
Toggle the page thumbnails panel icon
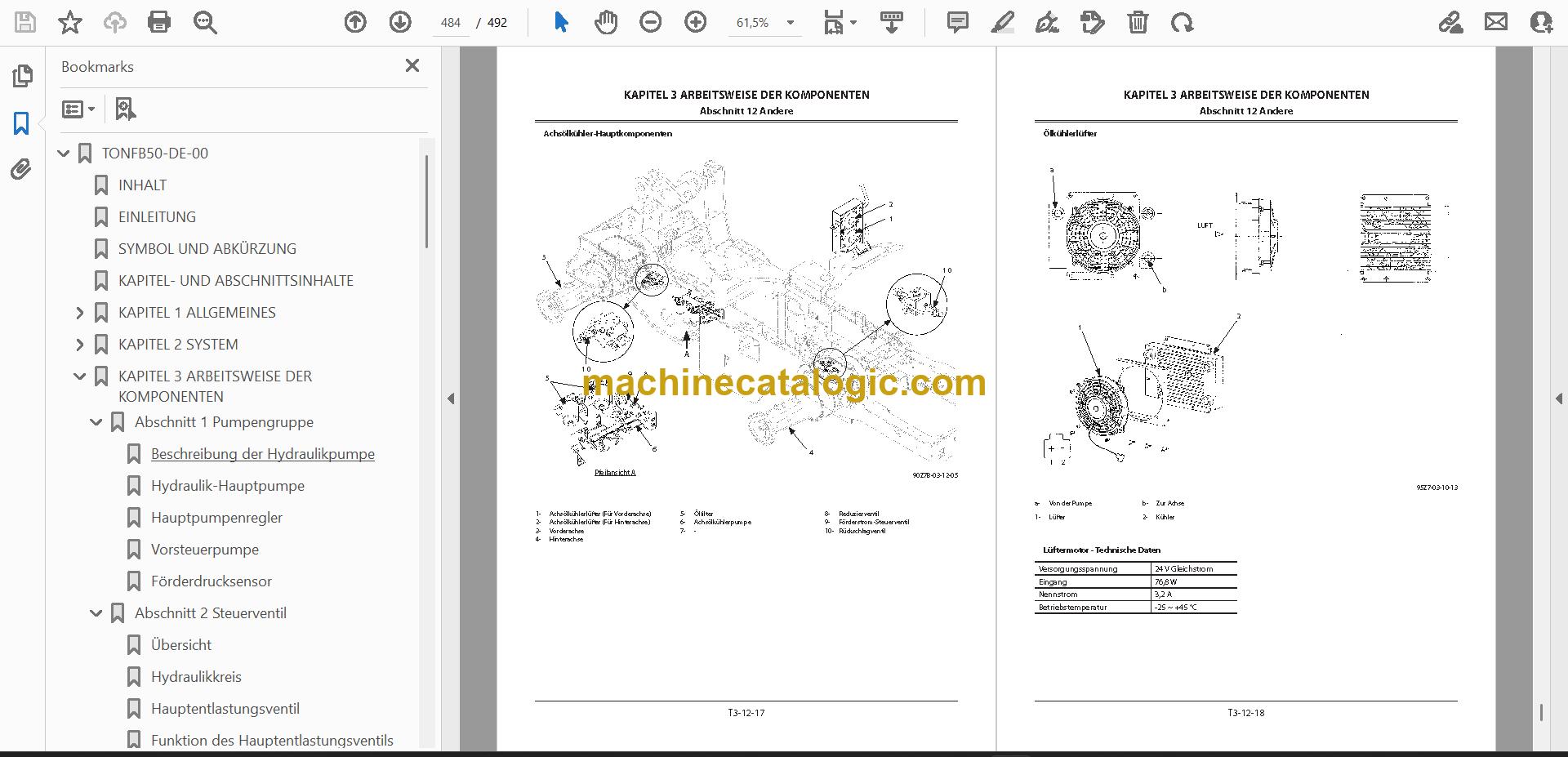pos(22,76)
